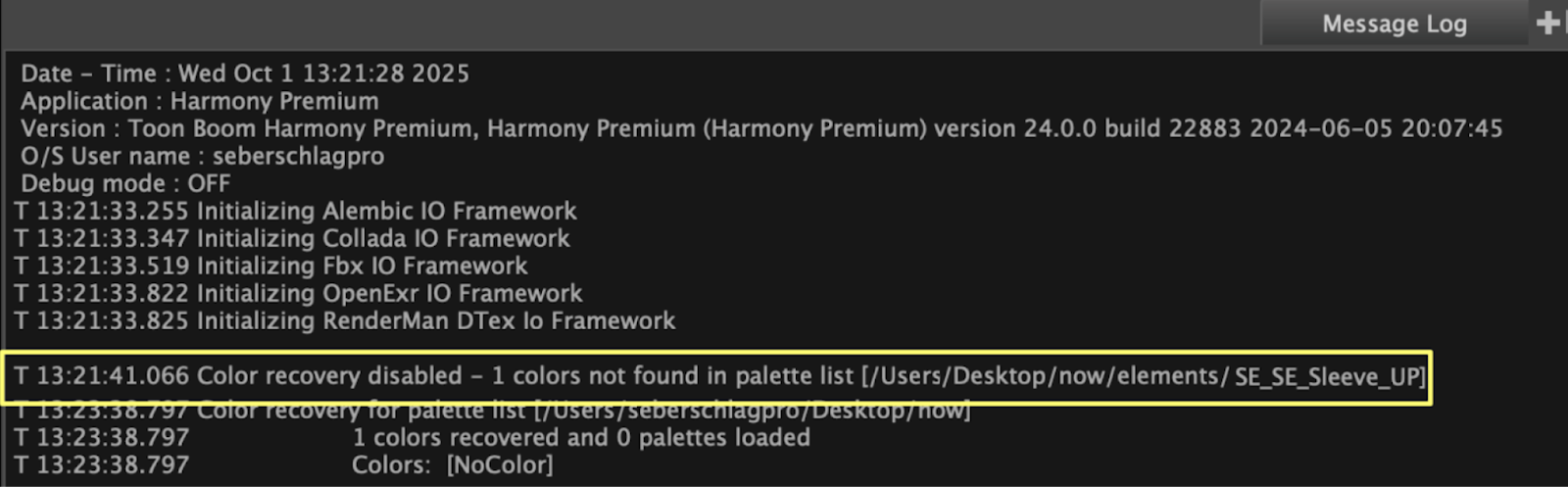
Task: Click the SE_SE_Sleeve_UP palette path text
Action: click(1327, 377)
